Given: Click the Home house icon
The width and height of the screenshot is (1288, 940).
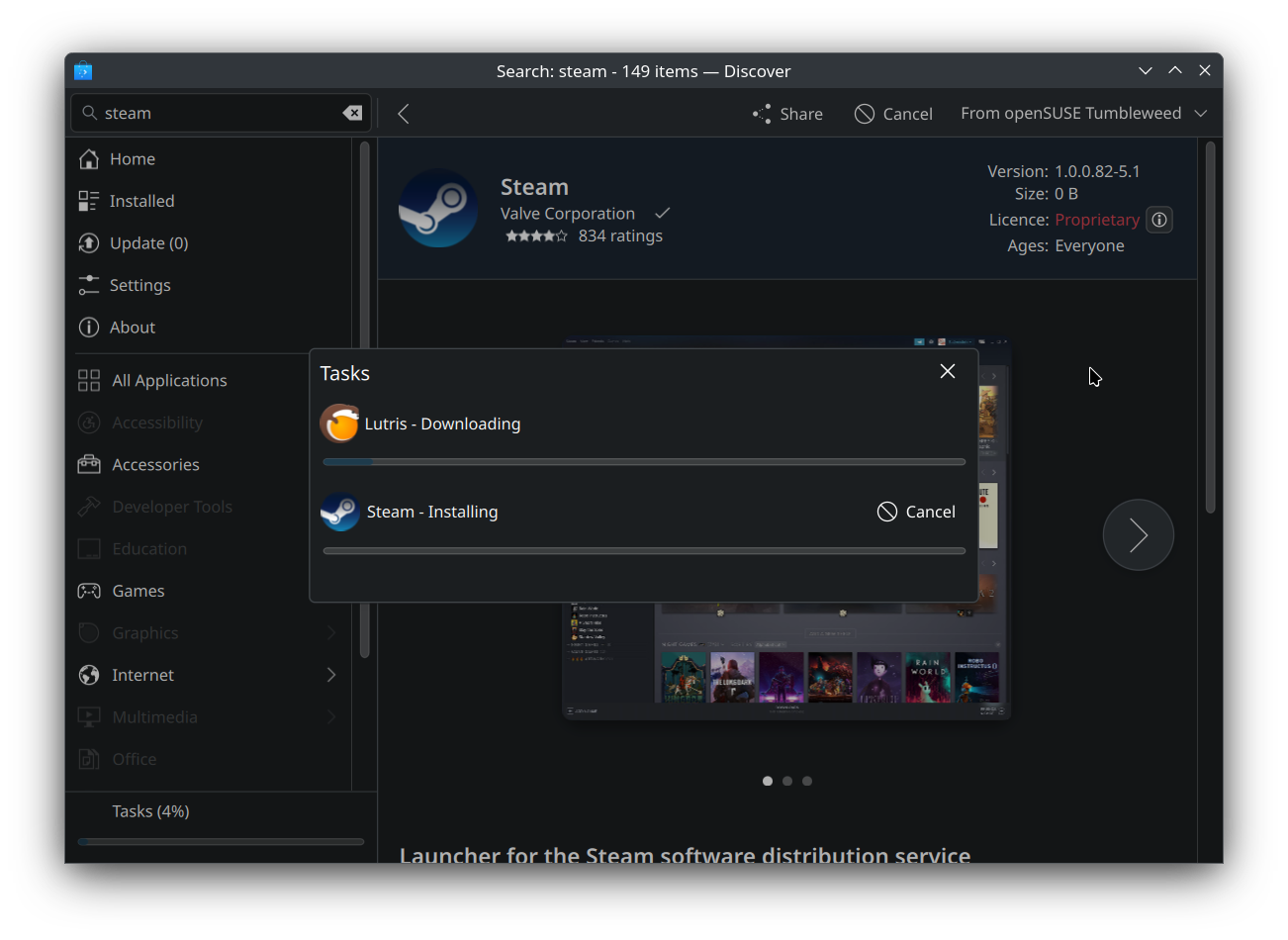Looking at the screenshot, I should [x=89, y=159].
